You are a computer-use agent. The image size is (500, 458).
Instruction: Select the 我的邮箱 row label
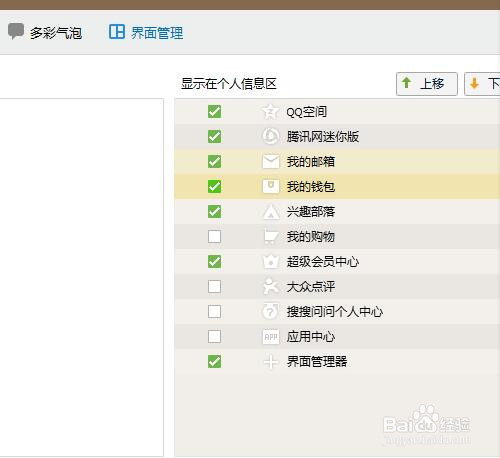point(311,162)
